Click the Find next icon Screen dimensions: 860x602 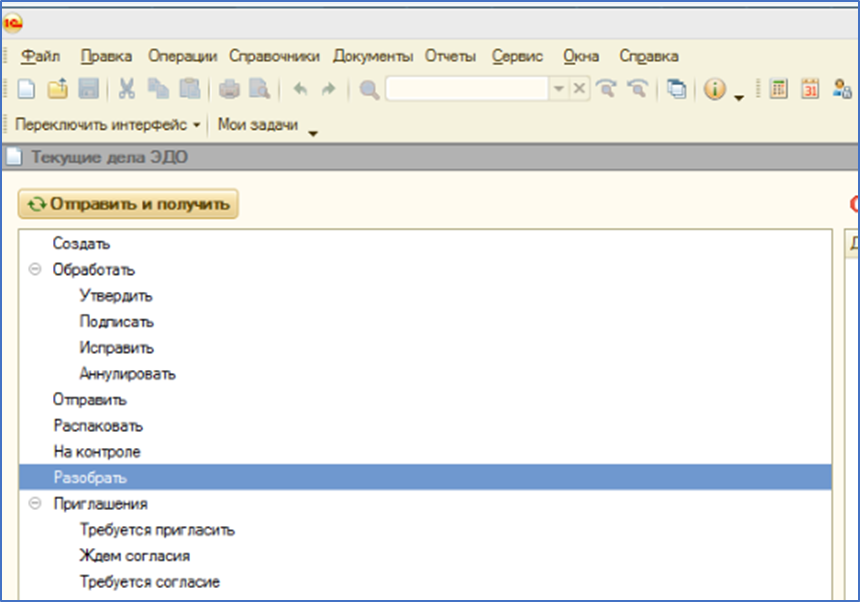[x=606, y=88]
